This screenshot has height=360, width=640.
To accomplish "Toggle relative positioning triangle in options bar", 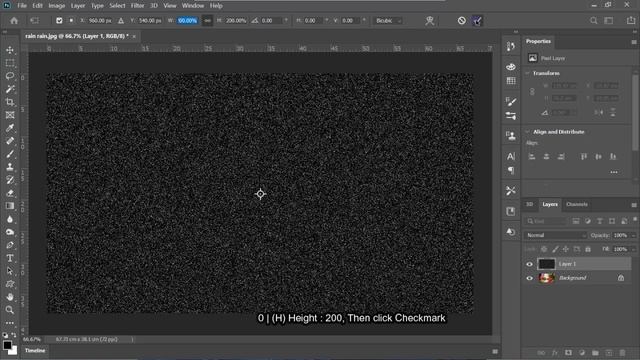I will point(121,20).
